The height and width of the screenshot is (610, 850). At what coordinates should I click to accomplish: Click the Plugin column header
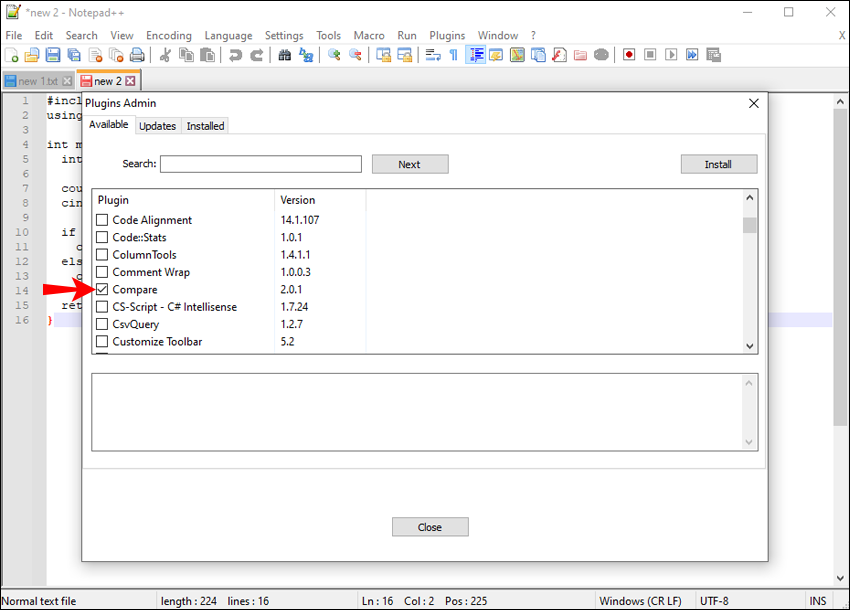184,200
